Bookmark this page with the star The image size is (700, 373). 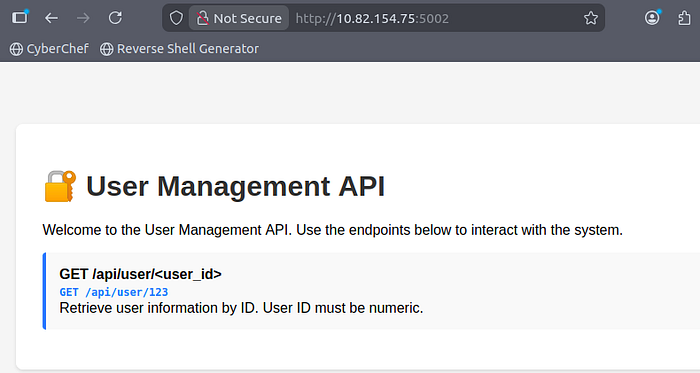pyautogui.click(x=591, y=18)
